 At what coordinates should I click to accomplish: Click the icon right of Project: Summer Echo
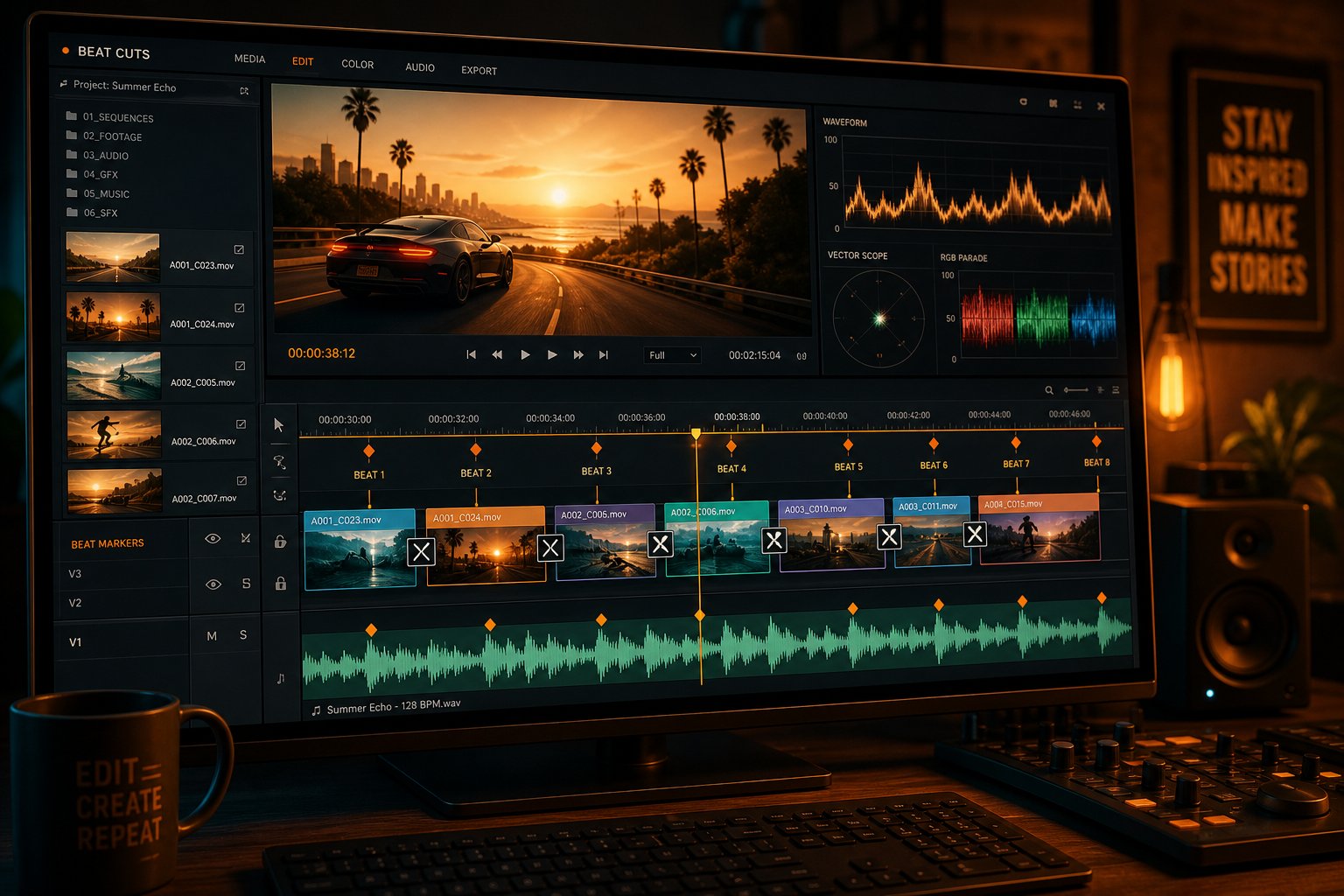point(244,91)
